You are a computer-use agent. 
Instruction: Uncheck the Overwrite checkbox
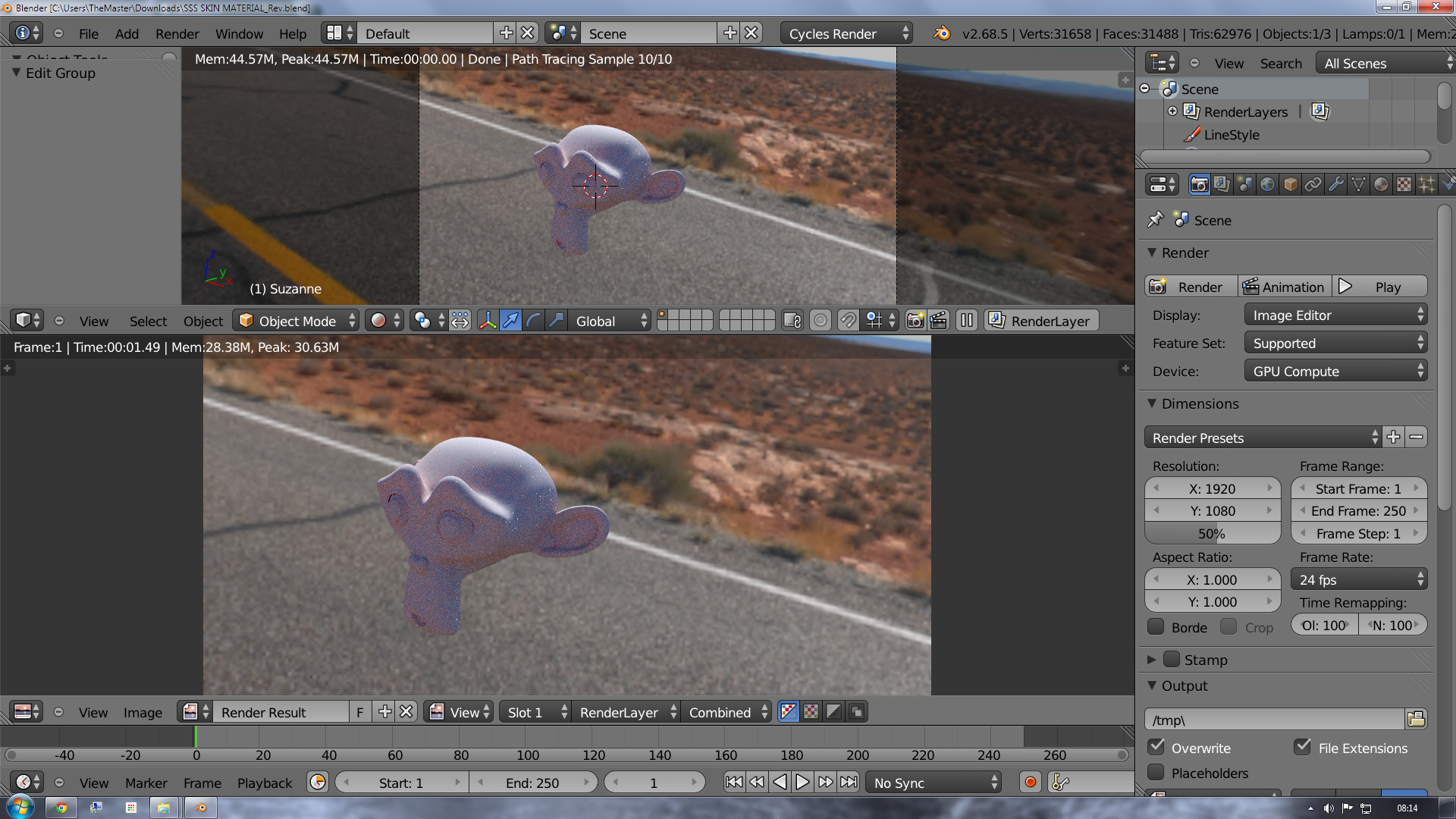[1156, 747]
